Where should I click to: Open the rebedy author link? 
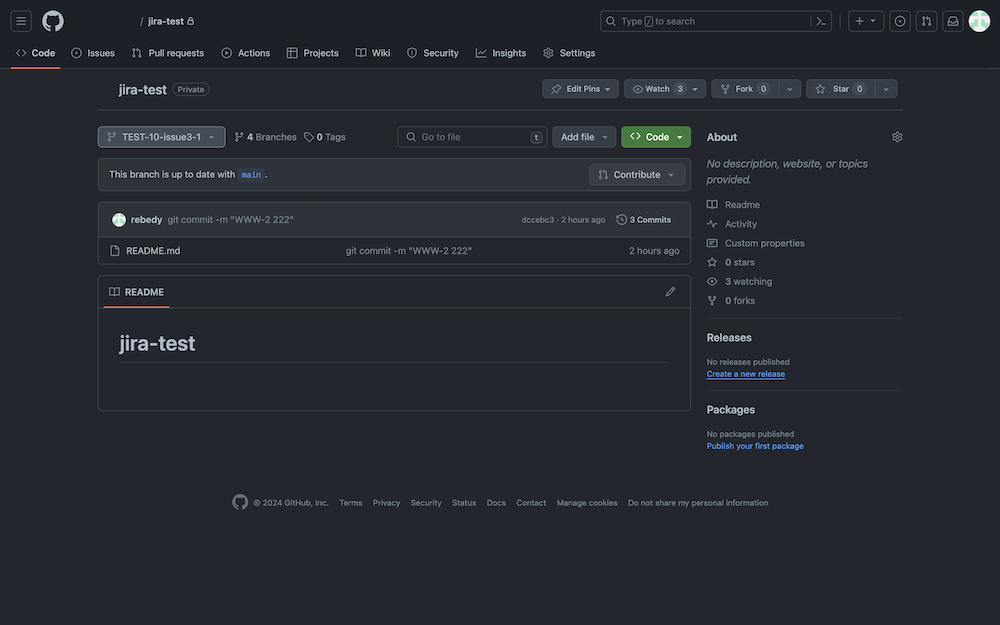[146, 219]
